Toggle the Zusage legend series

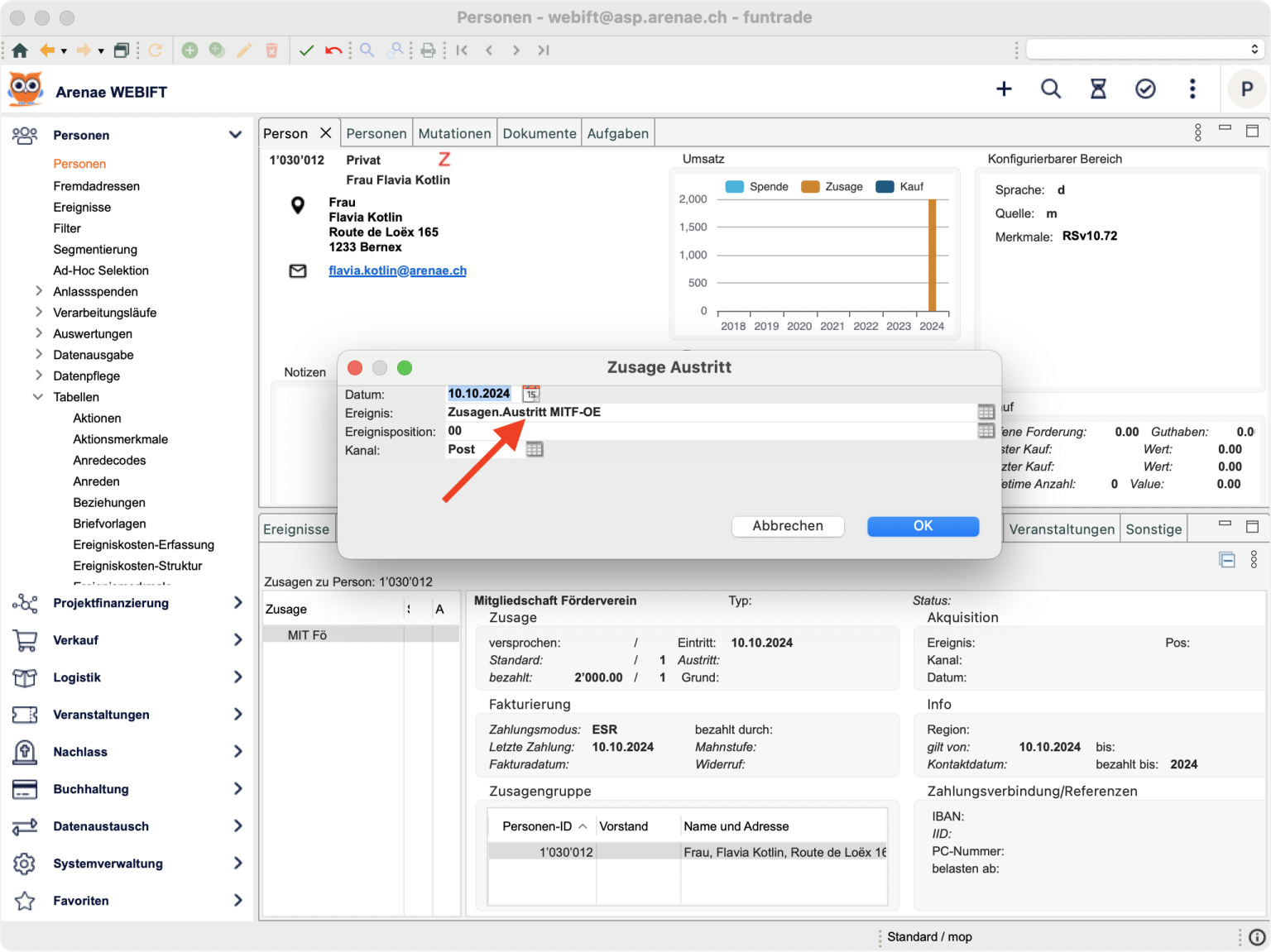[x=832, y=187]
